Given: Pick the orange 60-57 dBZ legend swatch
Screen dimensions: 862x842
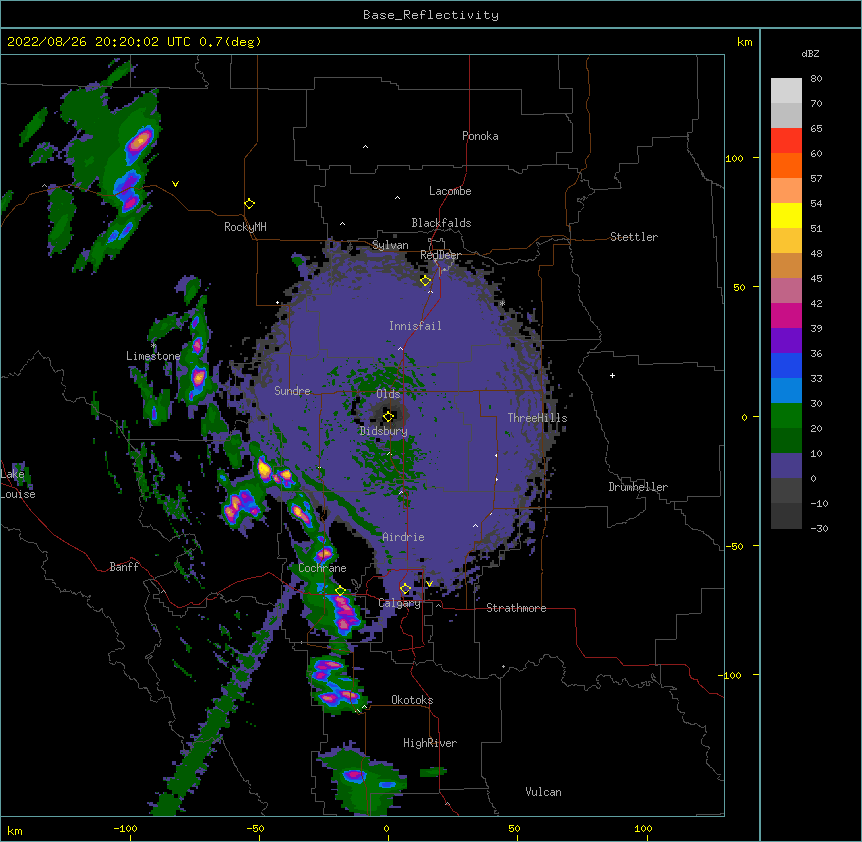Looking at the screenshot, I should click(786, 166).
